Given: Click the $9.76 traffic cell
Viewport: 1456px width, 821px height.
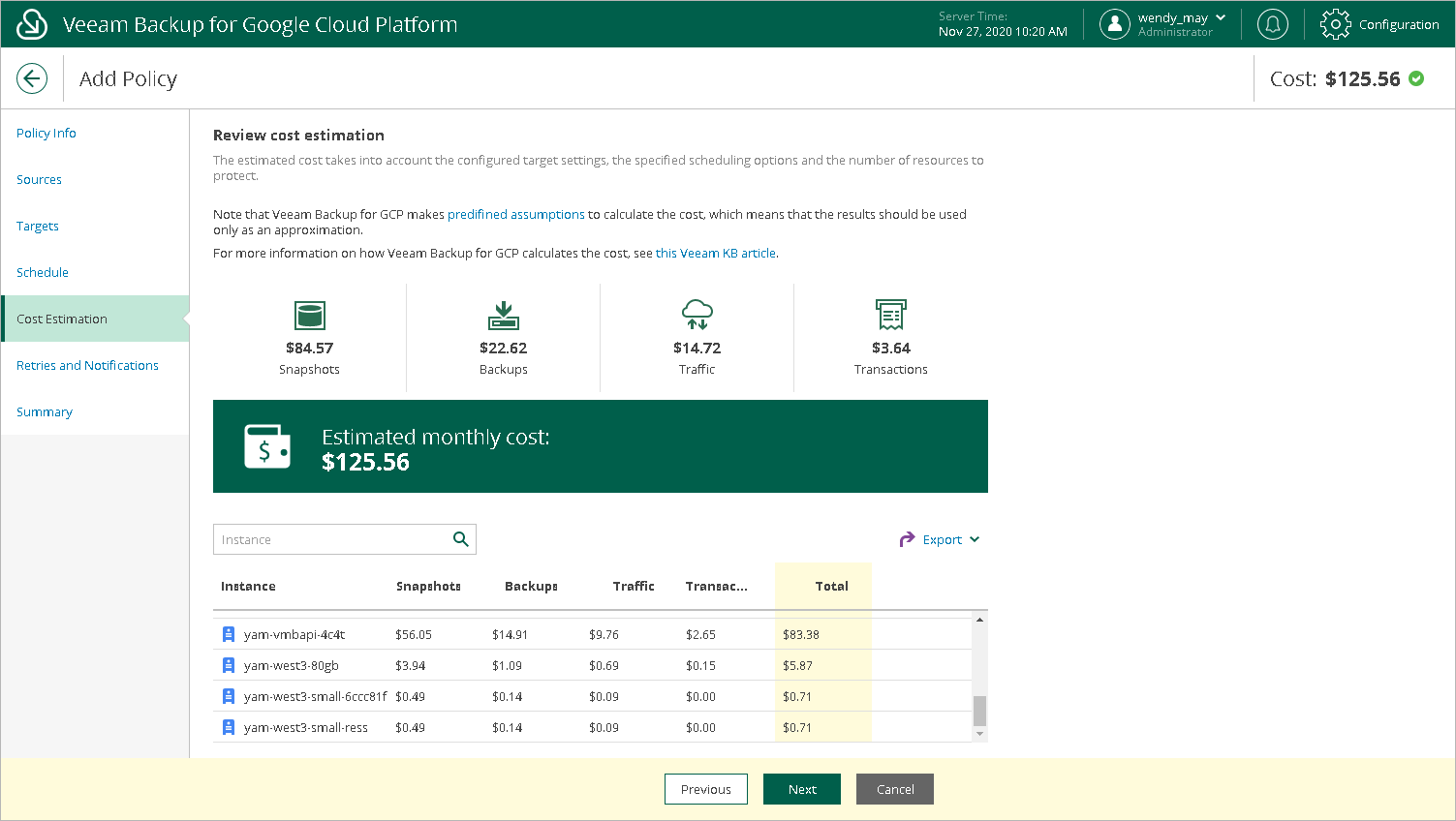Looking at the screenshot, I should 604,634.
